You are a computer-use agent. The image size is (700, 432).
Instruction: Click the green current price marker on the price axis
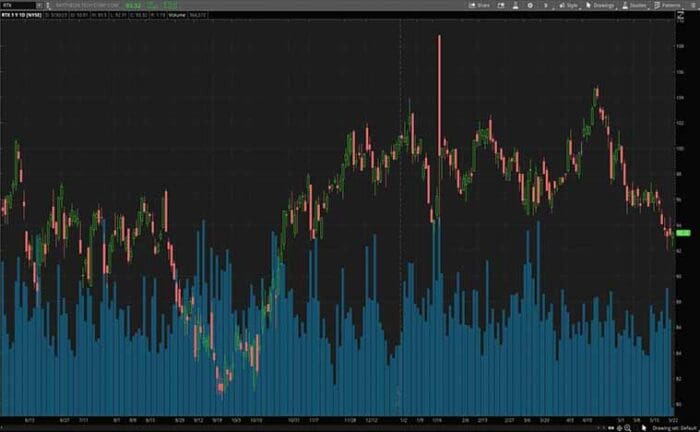tap(683, 233)
